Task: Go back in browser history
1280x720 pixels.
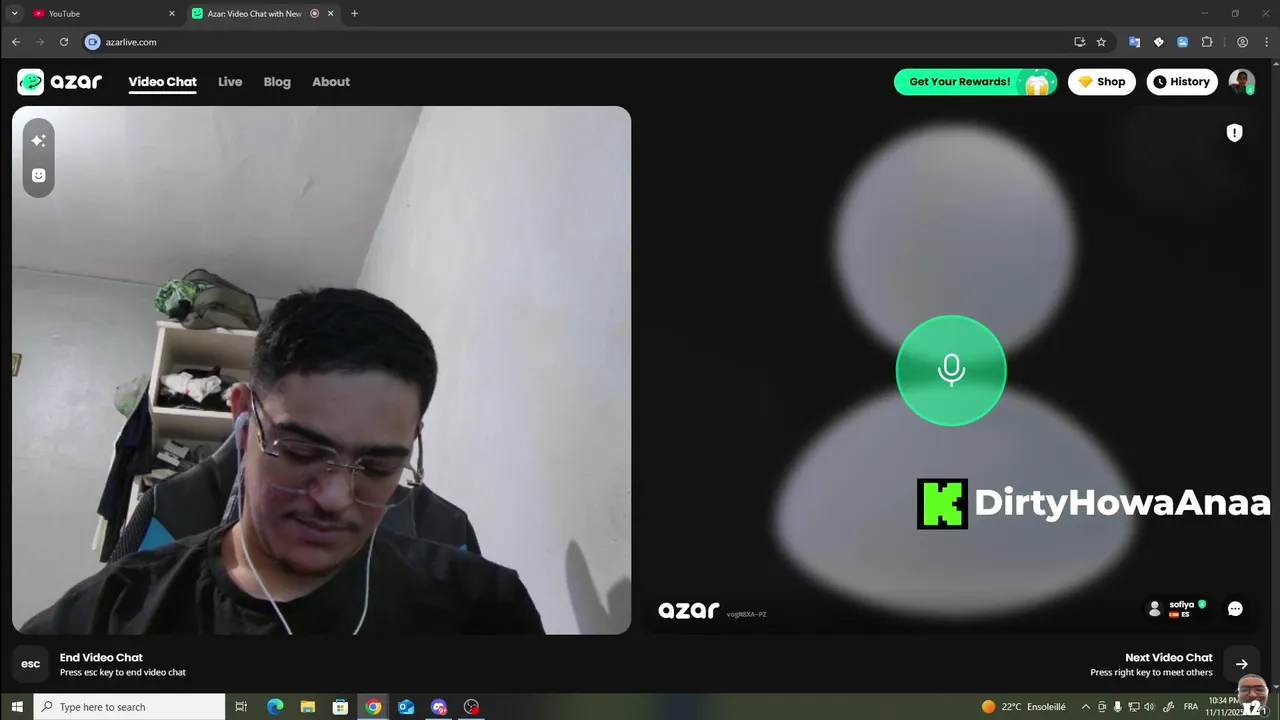Action: click(x=16, y=42)
